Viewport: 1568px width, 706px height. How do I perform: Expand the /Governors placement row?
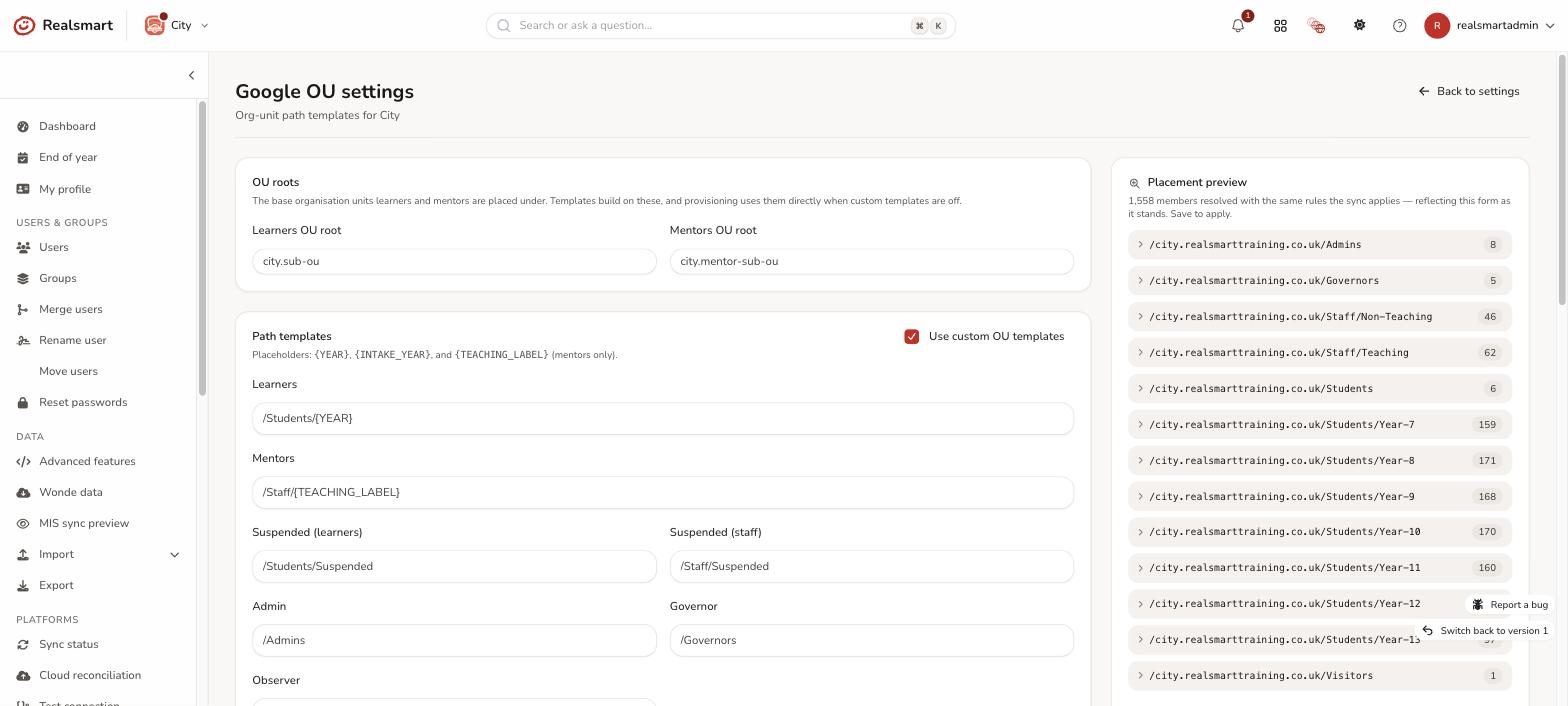[x=1320, y=281]
